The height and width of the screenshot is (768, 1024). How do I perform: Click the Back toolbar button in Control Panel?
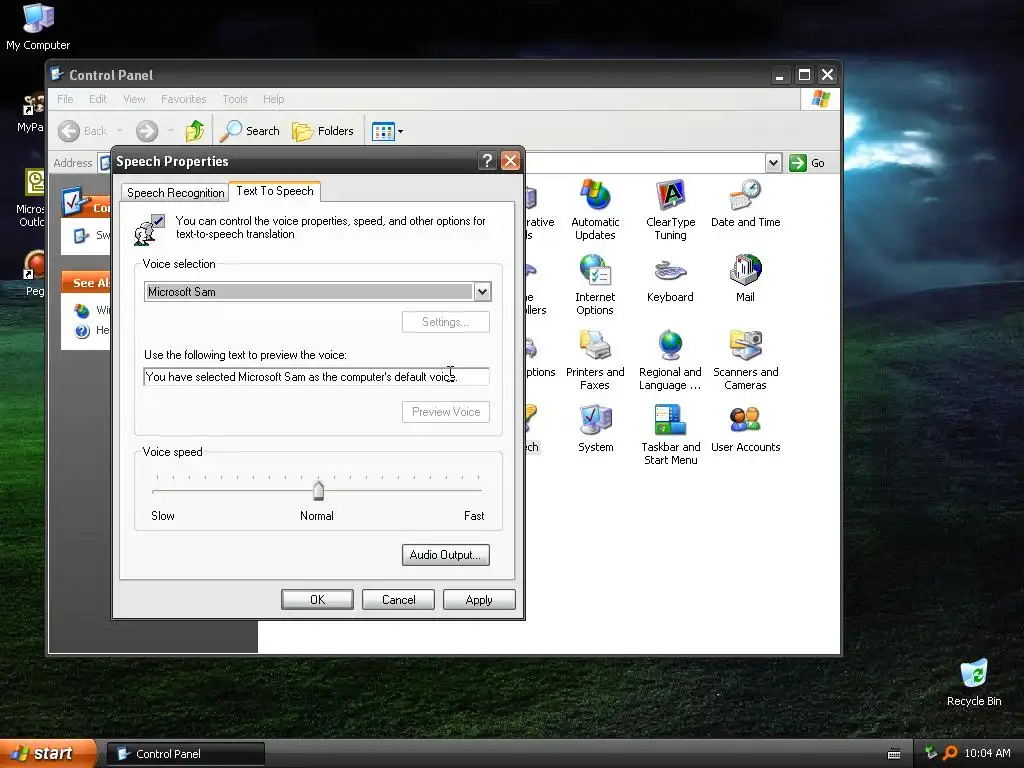(82, 131)
